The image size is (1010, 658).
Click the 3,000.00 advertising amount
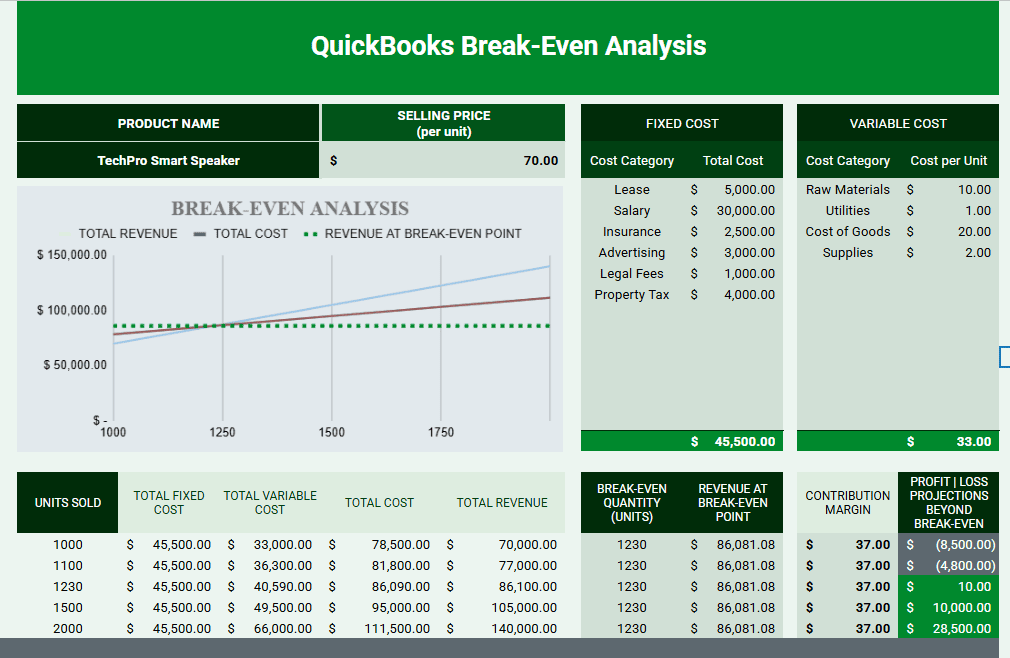733,252
